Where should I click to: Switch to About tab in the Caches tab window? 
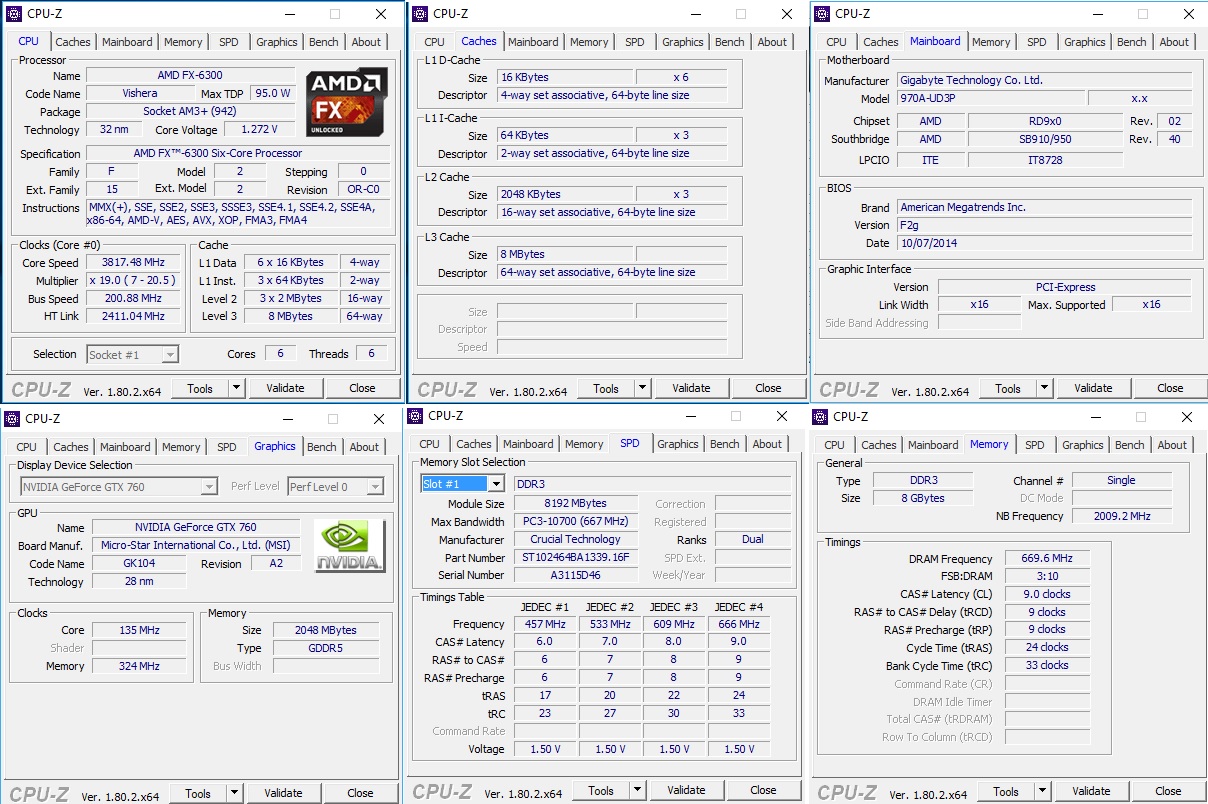point(772,42)
